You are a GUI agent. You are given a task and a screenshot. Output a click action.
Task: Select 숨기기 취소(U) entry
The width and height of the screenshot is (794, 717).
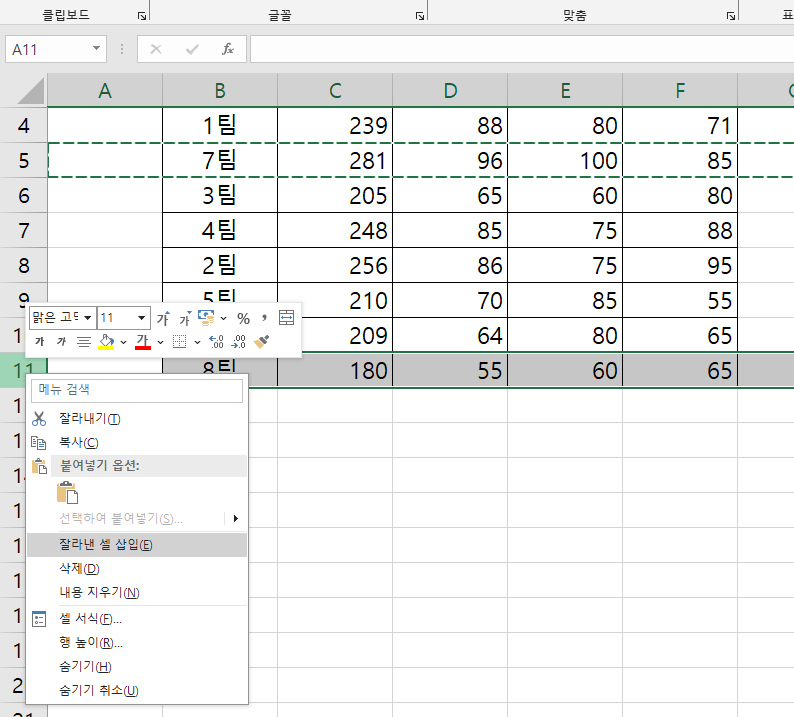137,691
